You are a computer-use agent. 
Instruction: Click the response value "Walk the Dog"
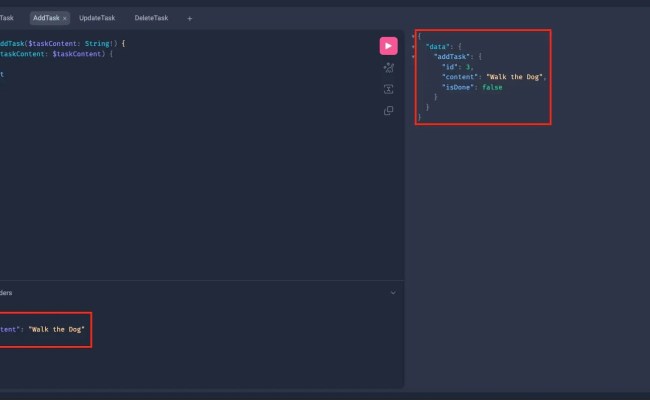[x=514, y=77]
